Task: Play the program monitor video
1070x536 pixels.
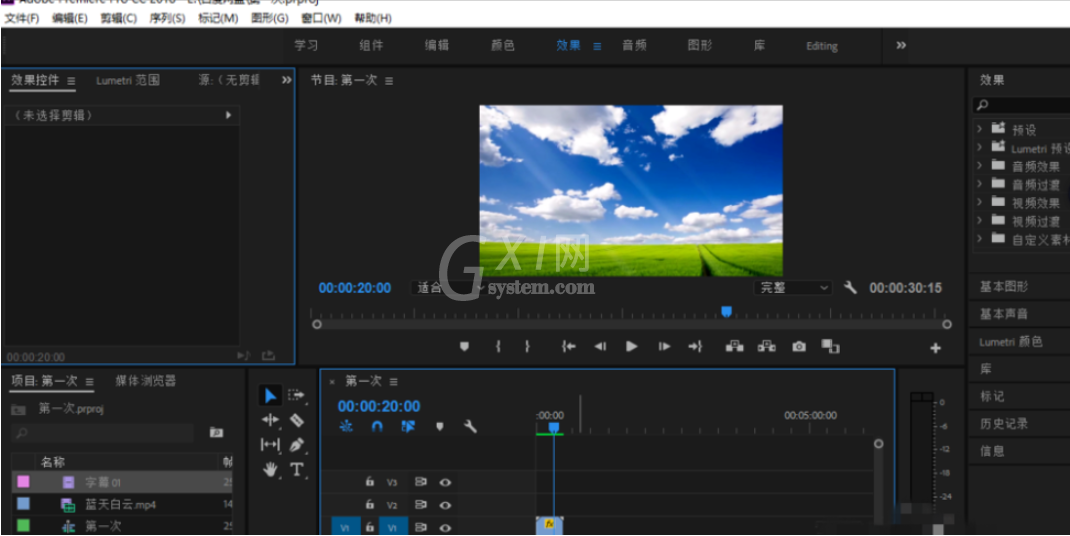Action: 632,346
